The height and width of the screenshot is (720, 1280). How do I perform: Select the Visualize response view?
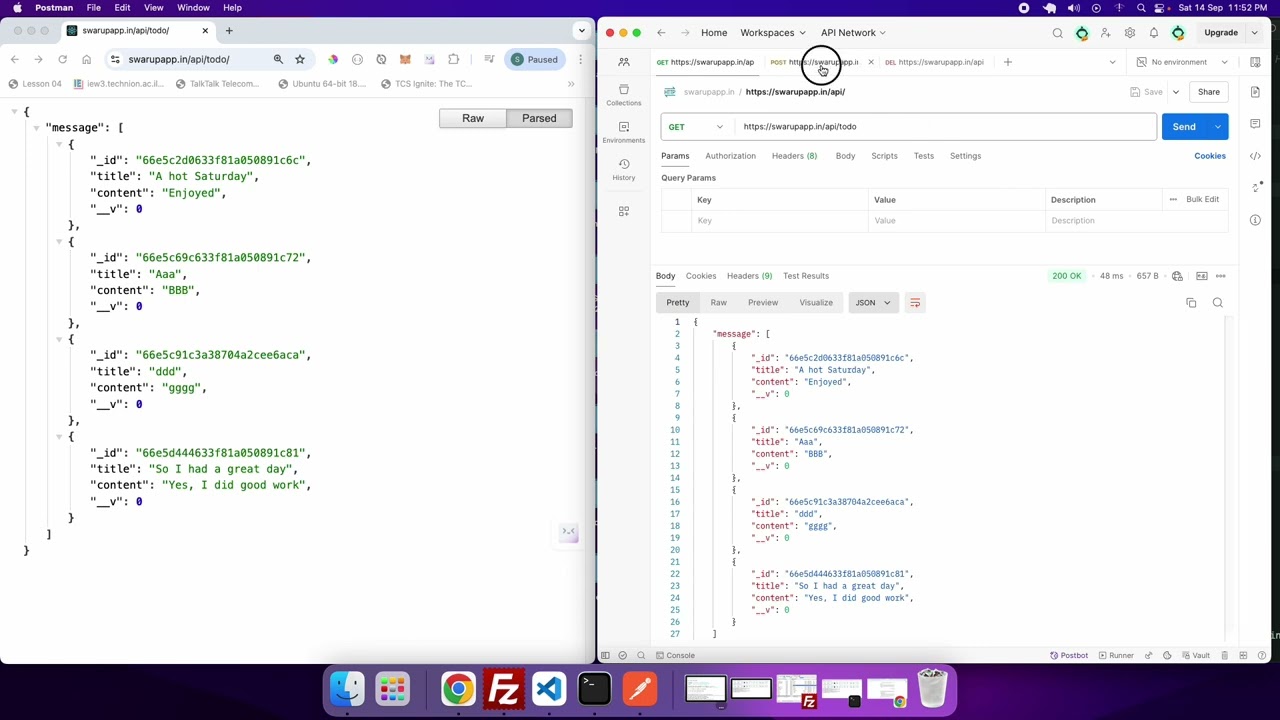coord(816,302)
